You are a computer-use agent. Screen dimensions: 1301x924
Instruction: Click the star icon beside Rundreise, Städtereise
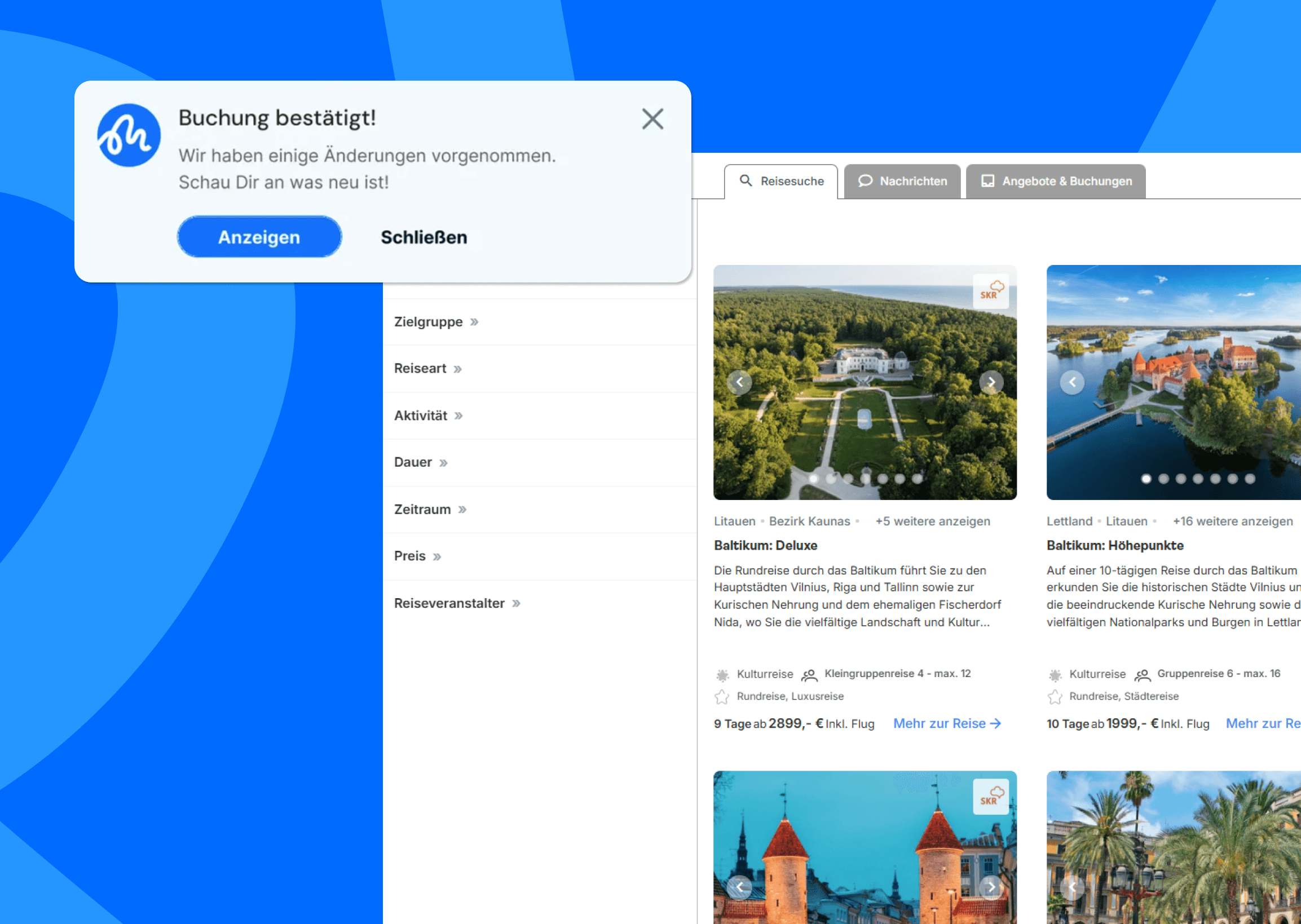[x=1055, y=697]
